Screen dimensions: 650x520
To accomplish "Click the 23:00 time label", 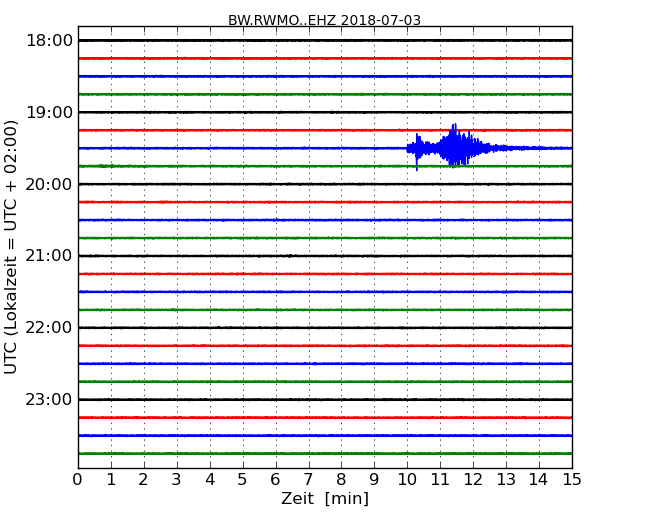I will coord(49,399).
